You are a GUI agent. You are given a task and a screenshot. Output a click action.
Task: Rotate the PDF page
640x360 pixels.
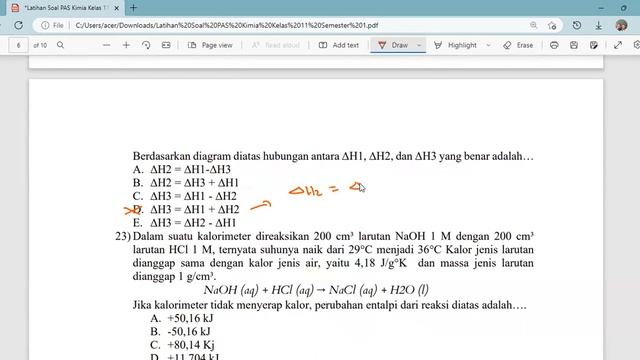pyautogui.click(x=146, y=45)
